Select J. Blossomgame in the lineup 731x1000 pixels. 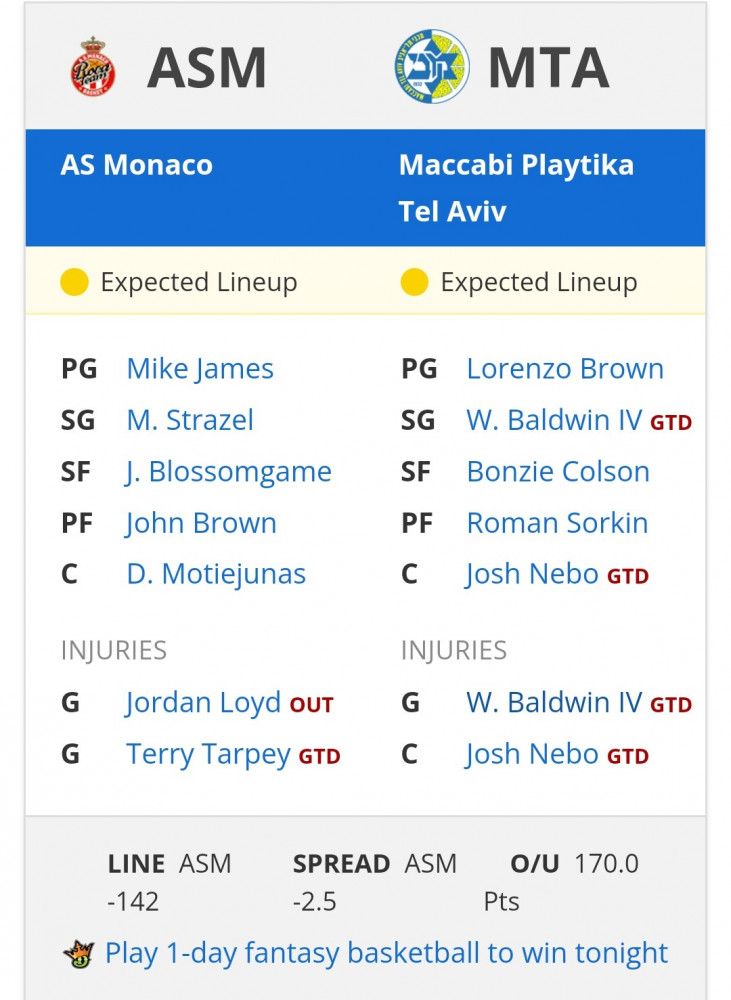click(228, 472)
